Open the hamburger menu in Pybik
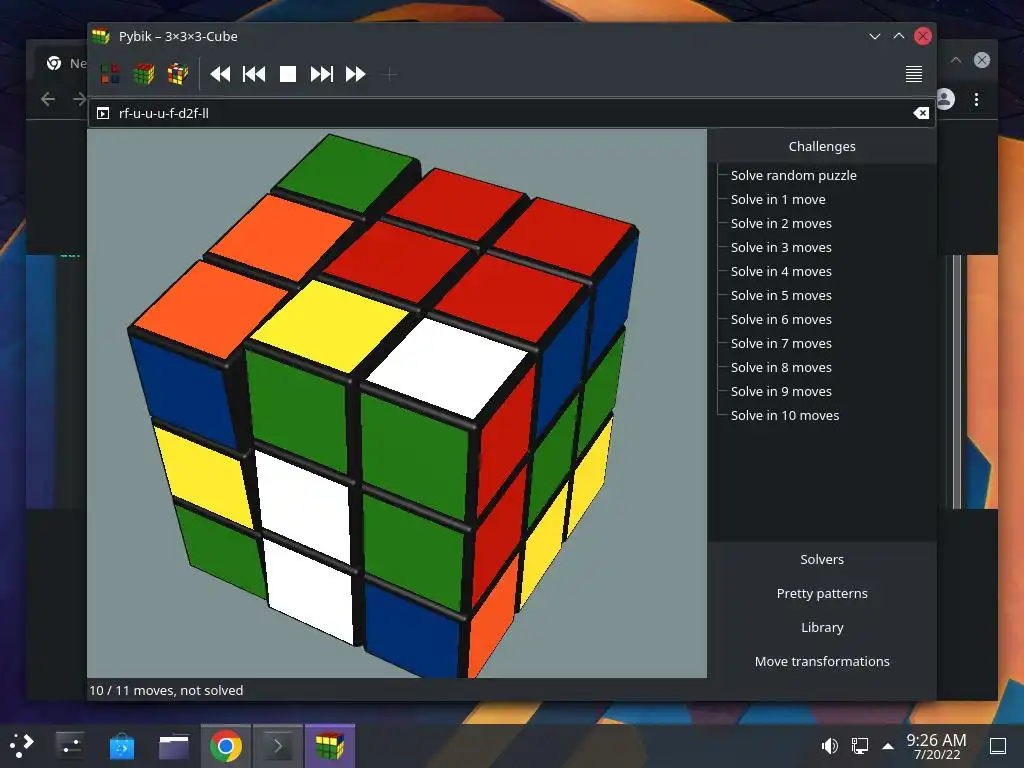 914,74
